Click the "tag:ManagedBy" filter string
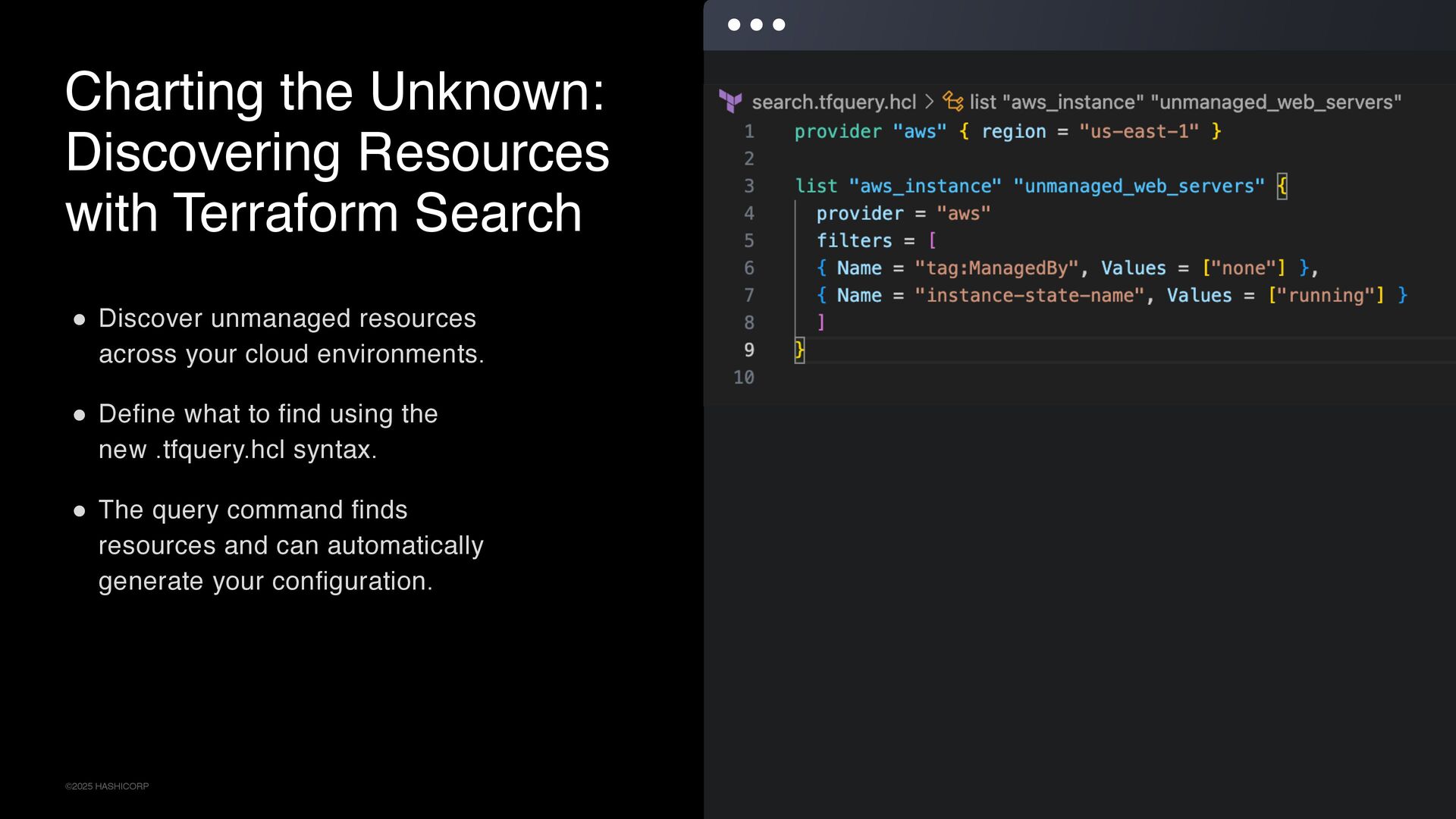Screen dimensions: 1456x819 pyautogui.click(x=996, y=268)
